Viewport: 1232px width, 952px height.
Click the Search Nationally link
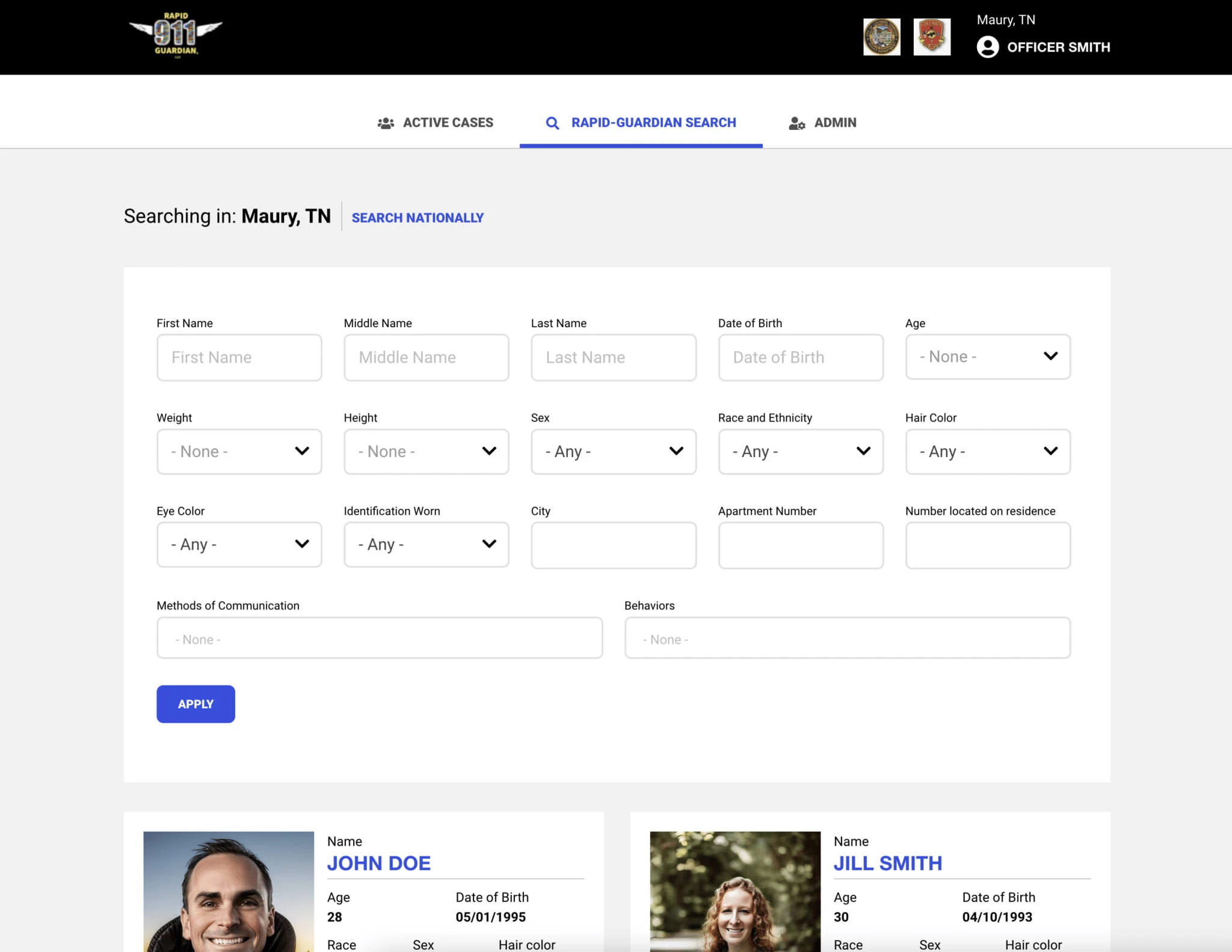[x=417, y=218]
